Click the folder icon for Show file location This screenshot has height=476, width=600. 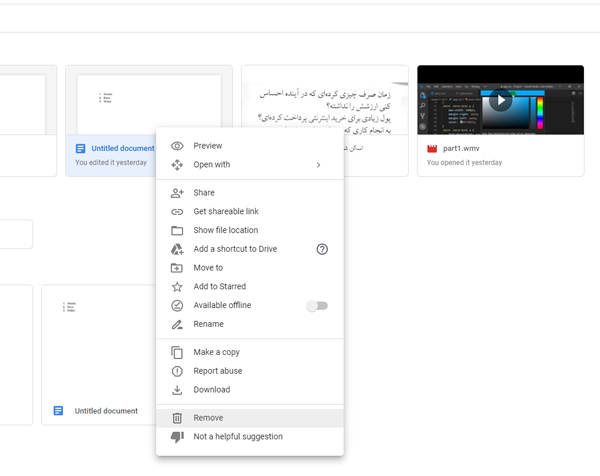177,230
